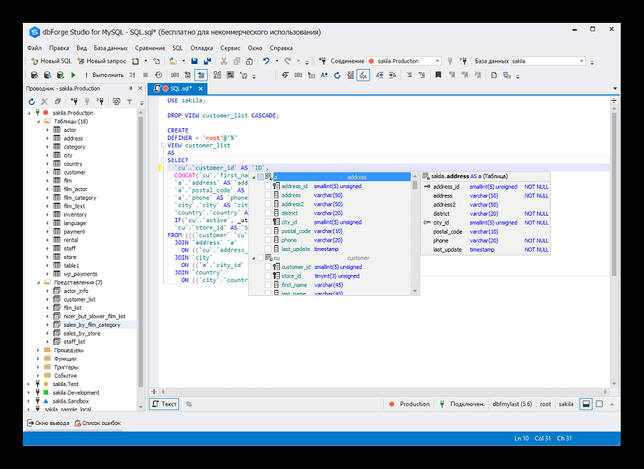The image size is (644, 469).
Task: Open the Список ошибок panel
Action: pos(98,423)
